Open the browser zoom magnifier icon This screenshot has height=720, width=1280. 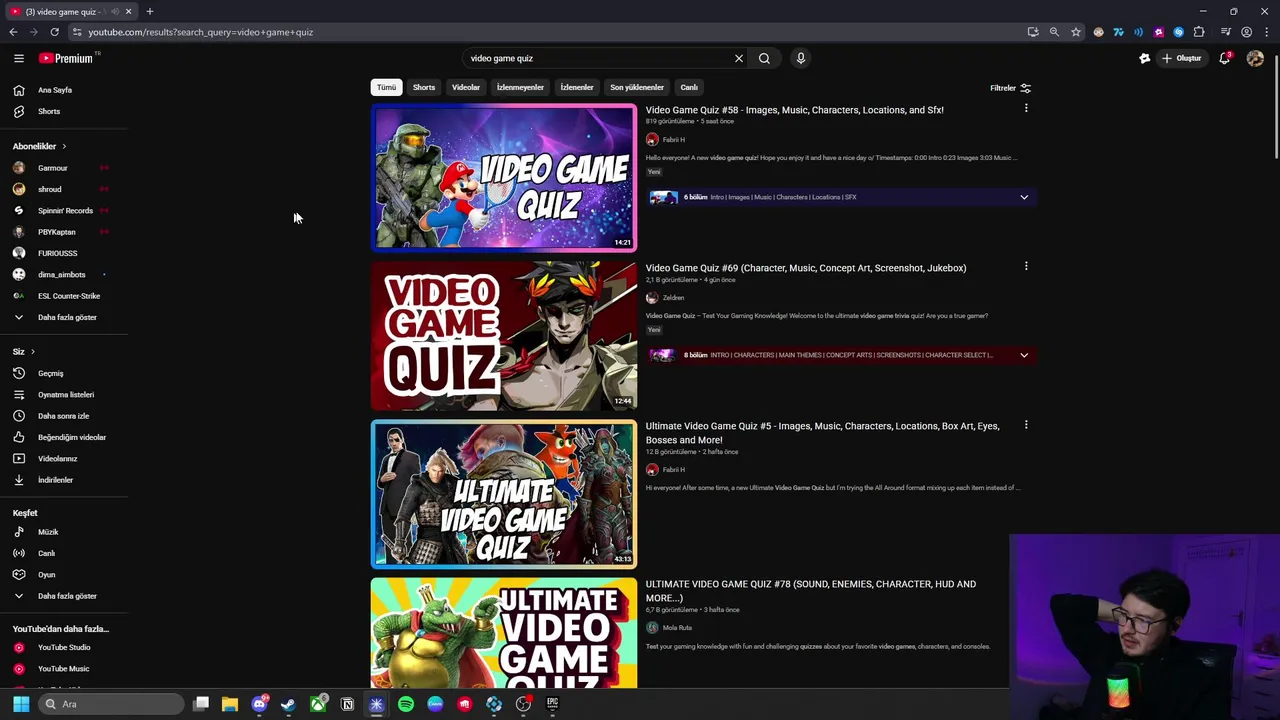(1054, 32)
